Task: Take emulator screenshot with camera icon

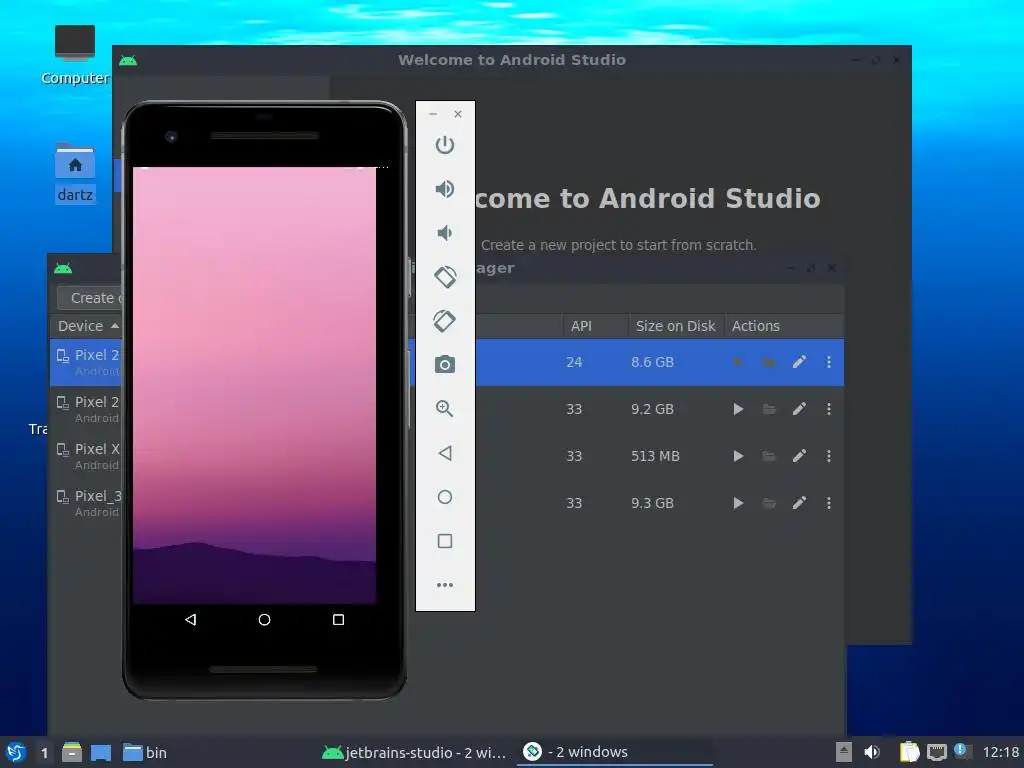Action: (445, 364)
